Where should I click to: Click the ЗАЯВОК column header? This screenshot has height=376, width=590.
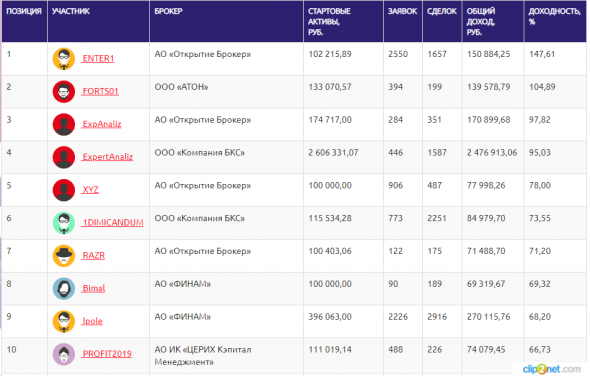pyautogui.click(x=402, y=11)
